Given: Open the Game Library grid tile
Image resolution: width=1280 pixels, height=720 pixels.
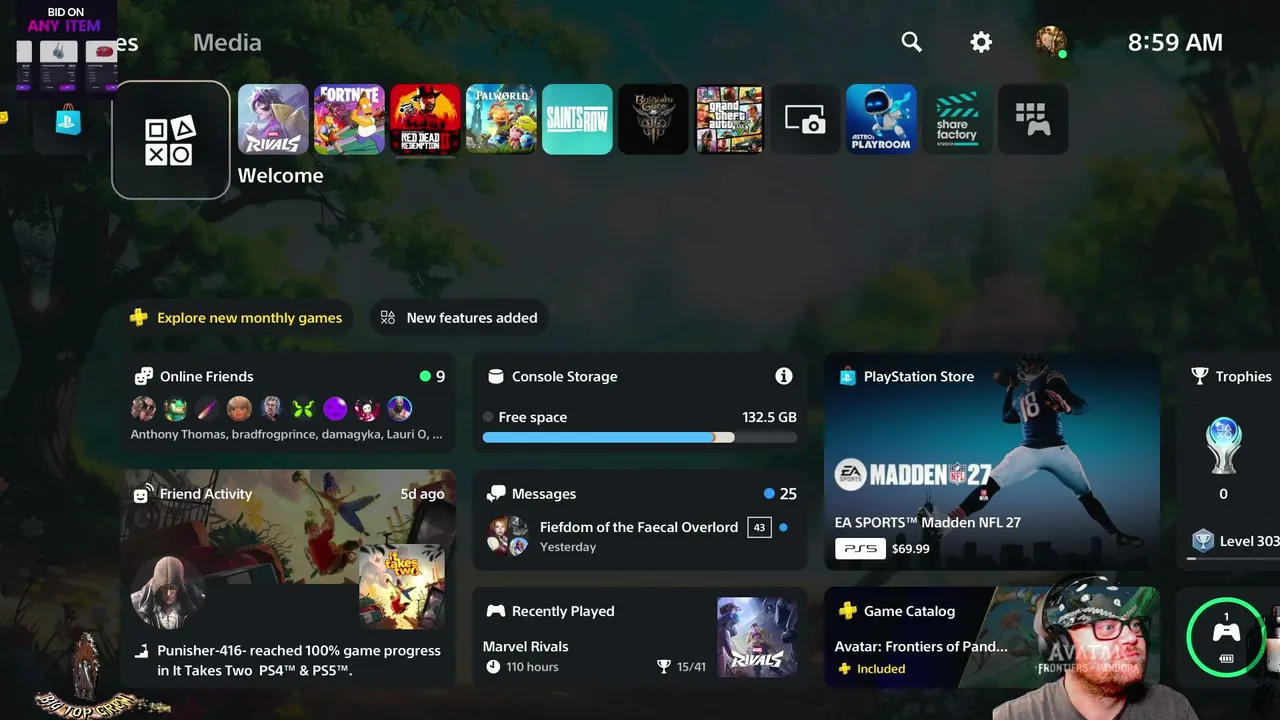Looking at the screenshot, I should coord(1033,119).
